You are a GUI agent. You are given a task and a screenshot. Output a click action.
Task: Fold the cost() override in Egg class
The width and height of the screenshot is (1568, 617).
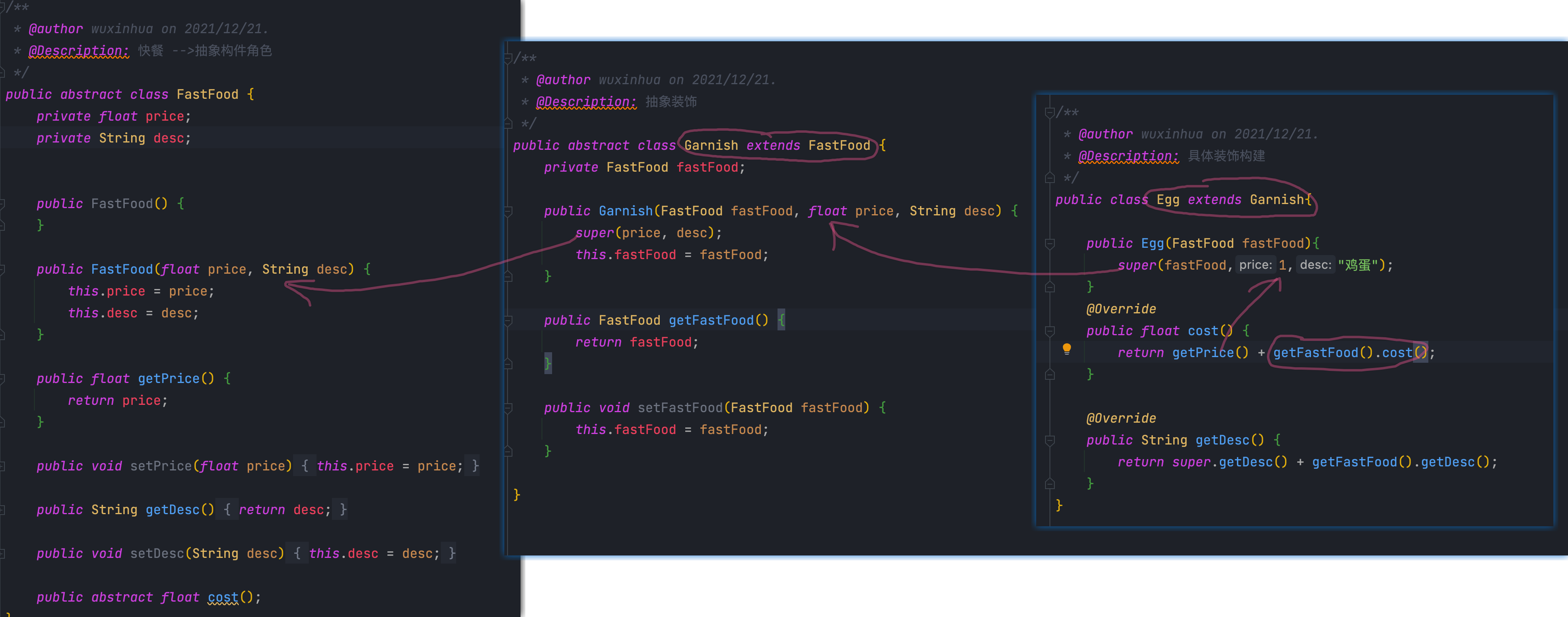click(1050, 331)
